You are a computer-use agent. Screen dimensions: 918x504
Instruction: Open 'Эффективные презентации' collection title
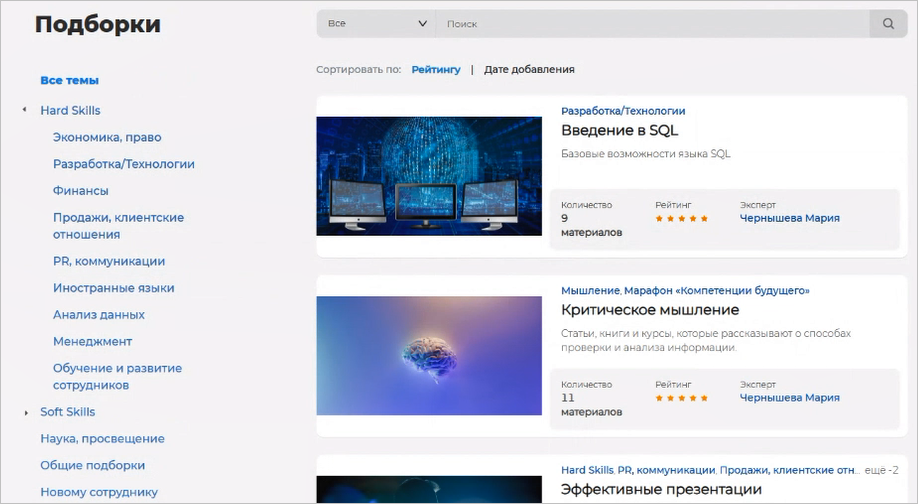[x=661, y=489]
